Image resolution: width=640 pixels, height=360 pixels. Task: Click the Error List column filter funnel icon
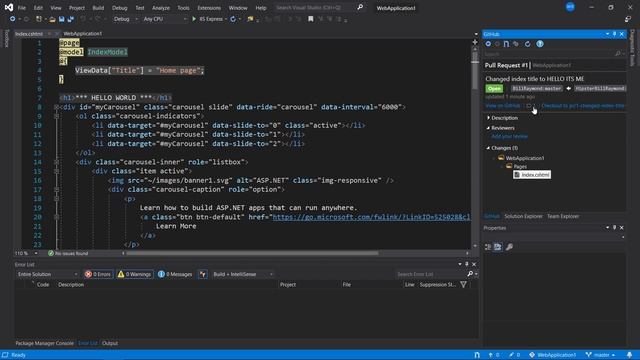click(x=464, y=284)
